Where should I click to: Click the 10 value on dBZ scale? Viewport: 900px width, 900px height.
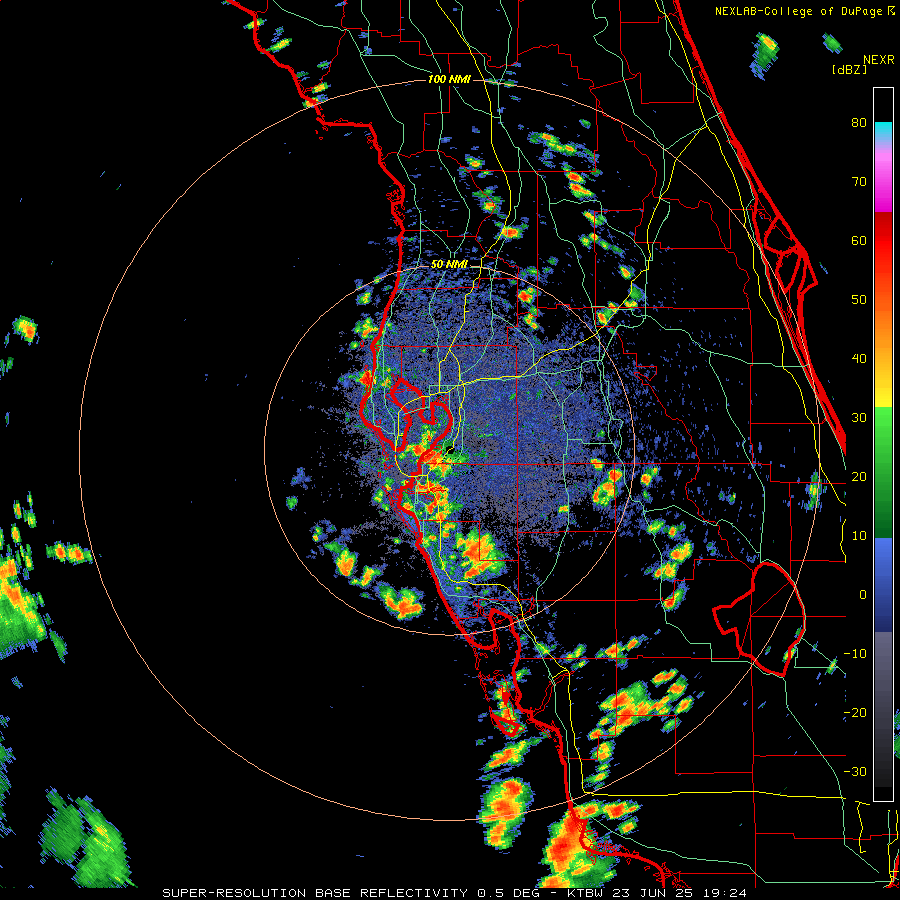click(x=859, y=536)
